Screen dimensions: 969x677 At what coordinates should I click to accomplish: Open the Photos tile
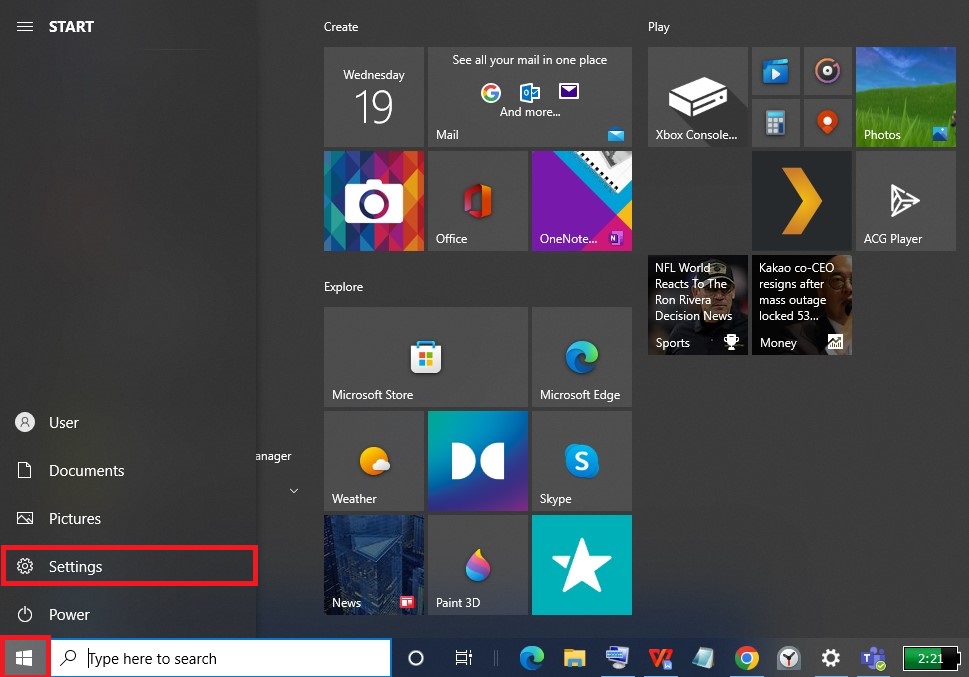[x=905, y=97]
